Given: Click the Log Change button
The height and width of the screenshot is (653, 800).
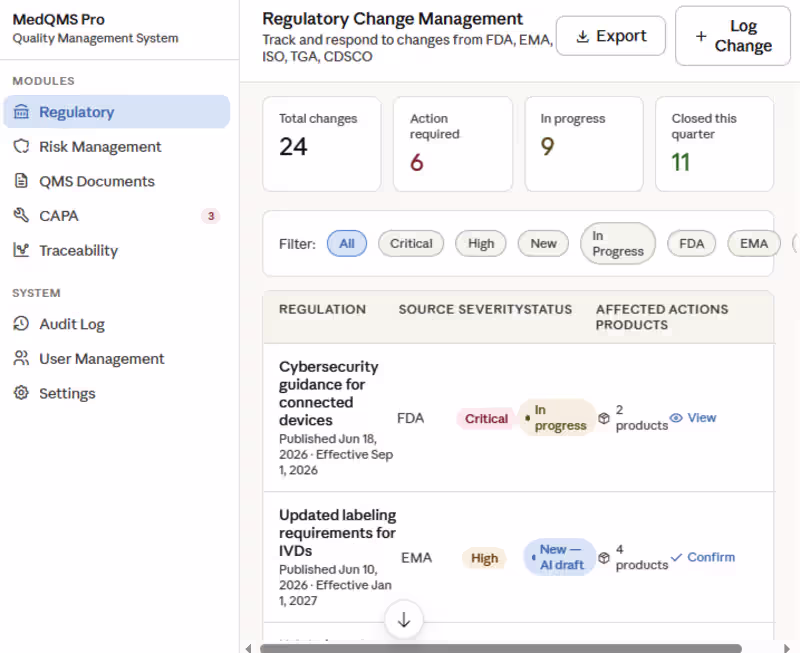Looking at the screenshot, I should pos(733,36).
